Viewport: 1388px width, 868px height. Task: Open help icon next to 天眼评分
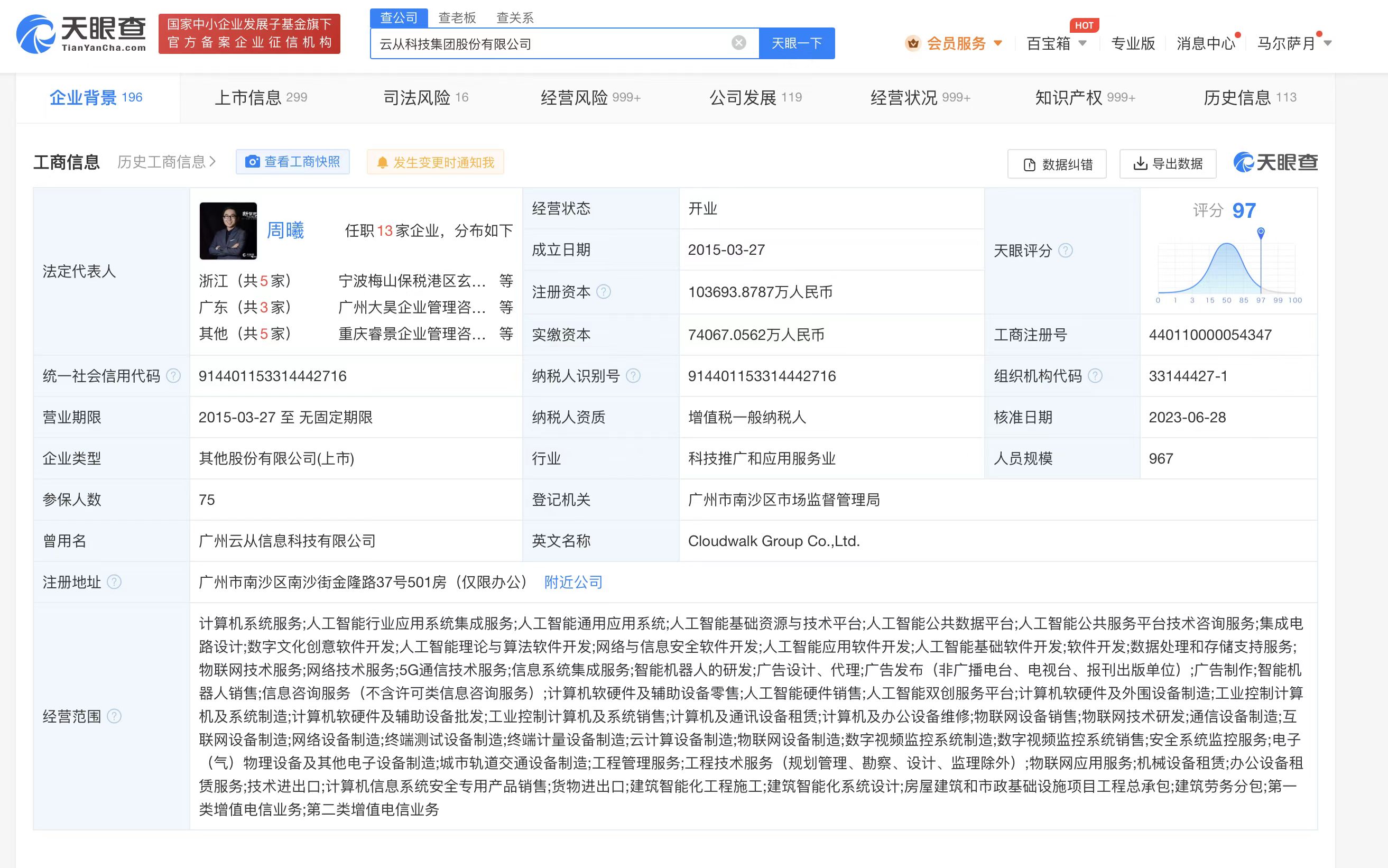click(1066, 250)
